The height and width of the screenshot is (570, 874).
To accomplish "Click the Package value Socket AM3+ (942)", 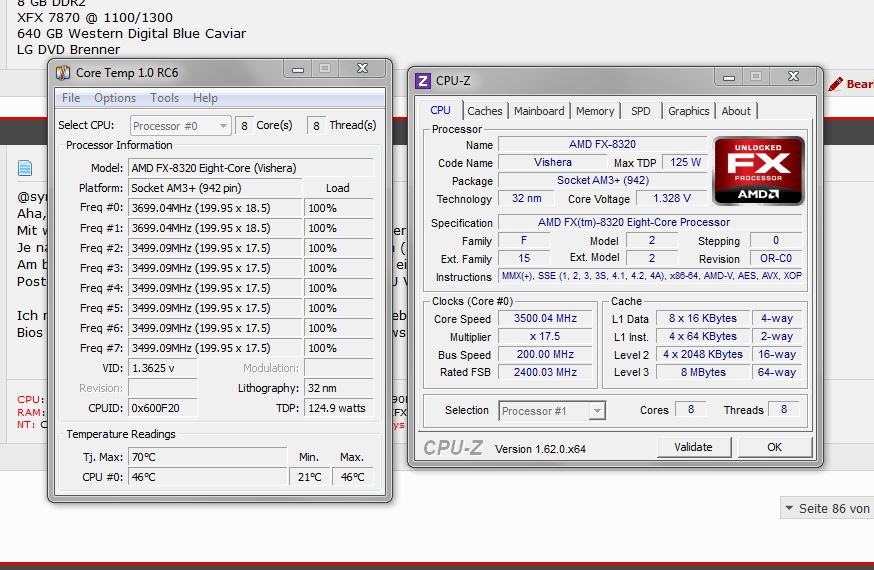I will pos(603,180).
